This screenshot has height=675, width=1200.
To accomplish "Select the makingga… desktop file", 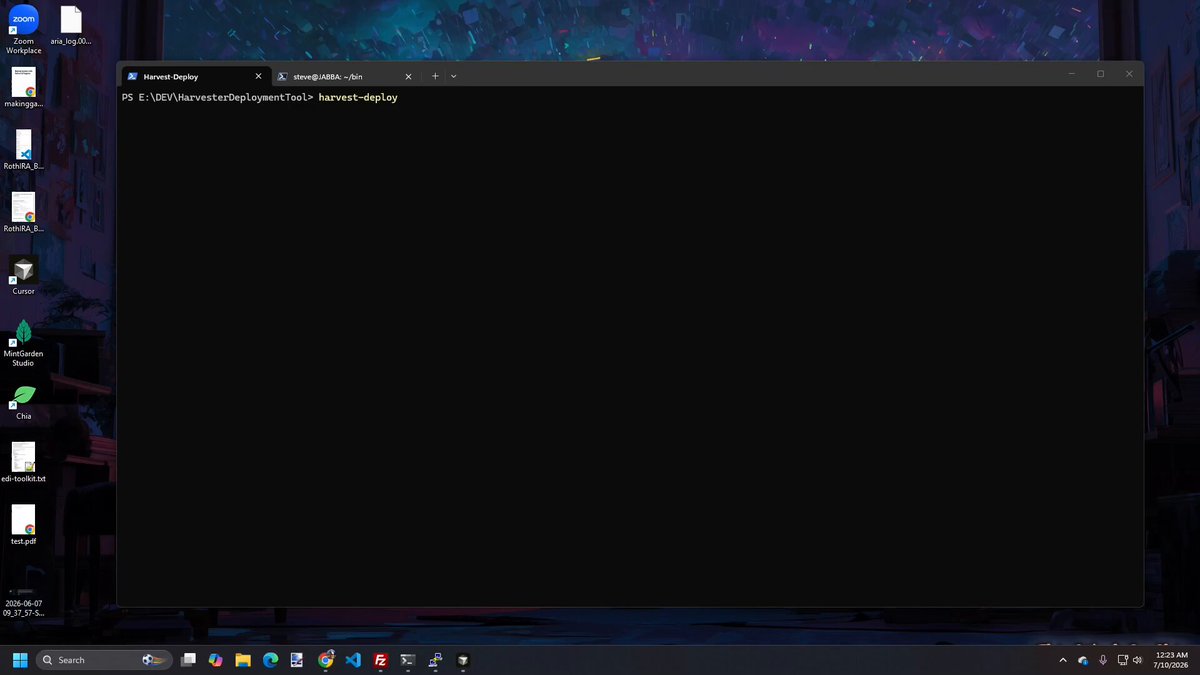I will click(24, 88).
